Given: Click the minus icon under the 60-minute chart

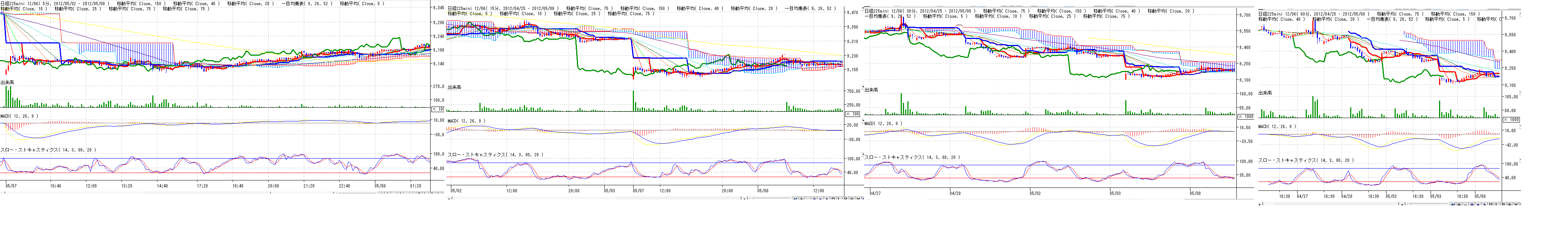Looking at the screenshot, I should pos(1466,205).
